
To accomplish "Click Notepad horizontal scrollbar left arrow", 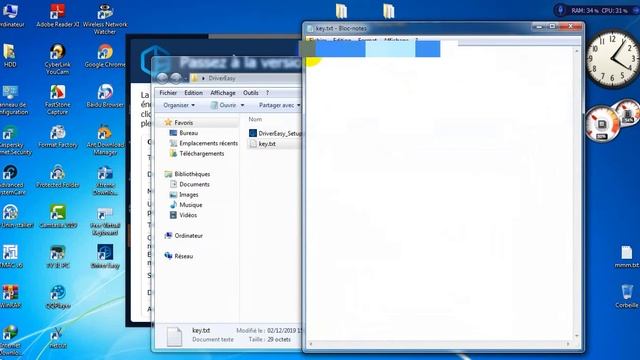I will coord(311,344).
